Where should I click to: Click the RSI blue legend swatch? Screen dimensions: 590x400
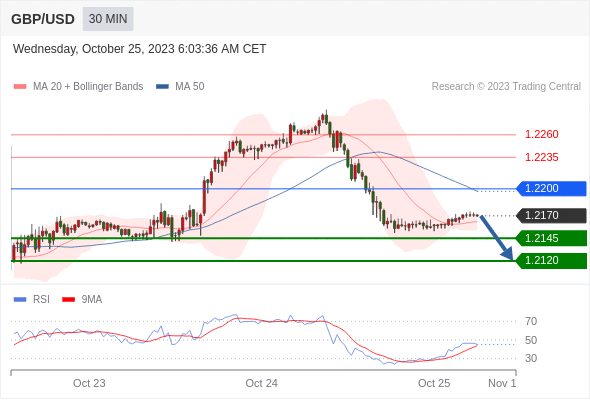click(20, 300)
